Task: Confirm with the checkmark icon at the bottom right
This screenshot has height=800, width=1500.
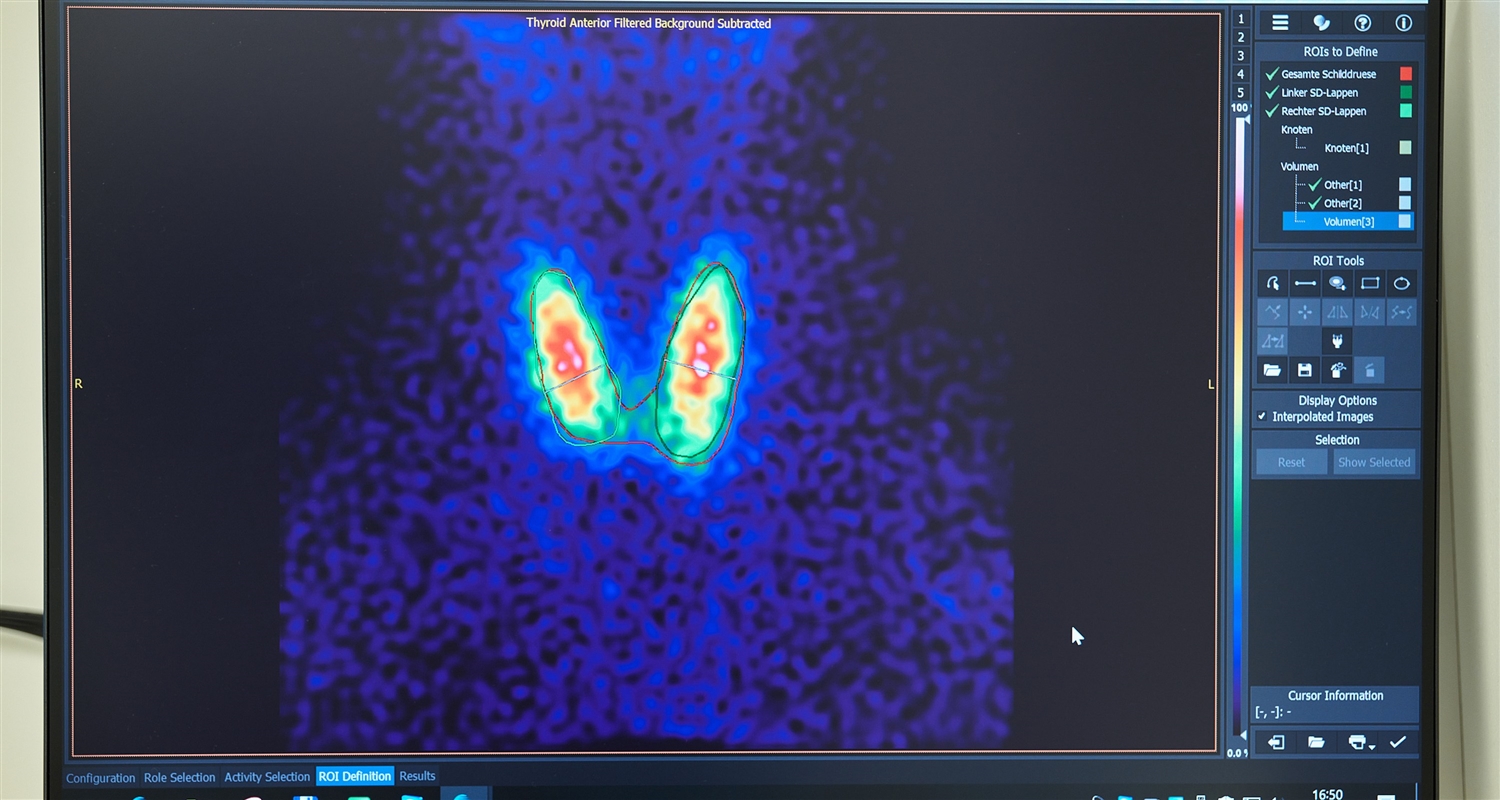Action: [1398, 742]
